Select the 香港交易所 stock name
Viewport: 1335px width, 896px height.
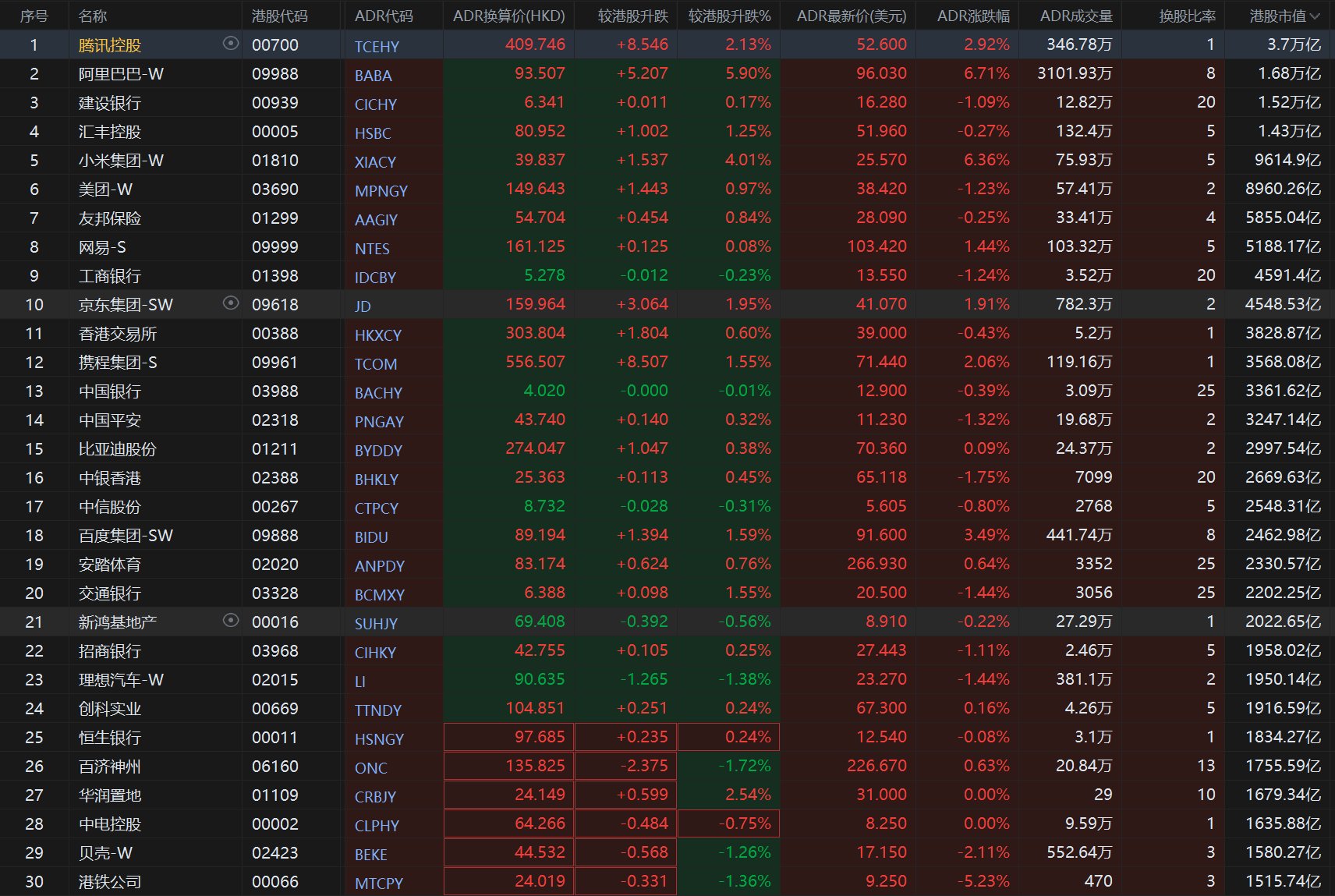[118, 334]
